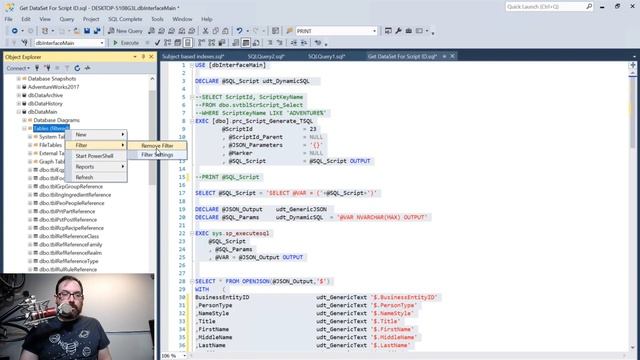This screenshot has height=360, width=640.
Task: Select New in the context menu
Action: tap(96, 134)
